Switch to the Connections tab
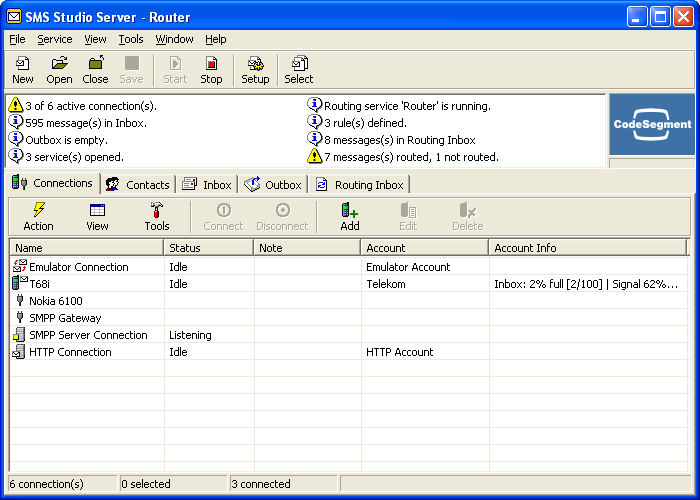700x500 pixels. tap(52, 183)
